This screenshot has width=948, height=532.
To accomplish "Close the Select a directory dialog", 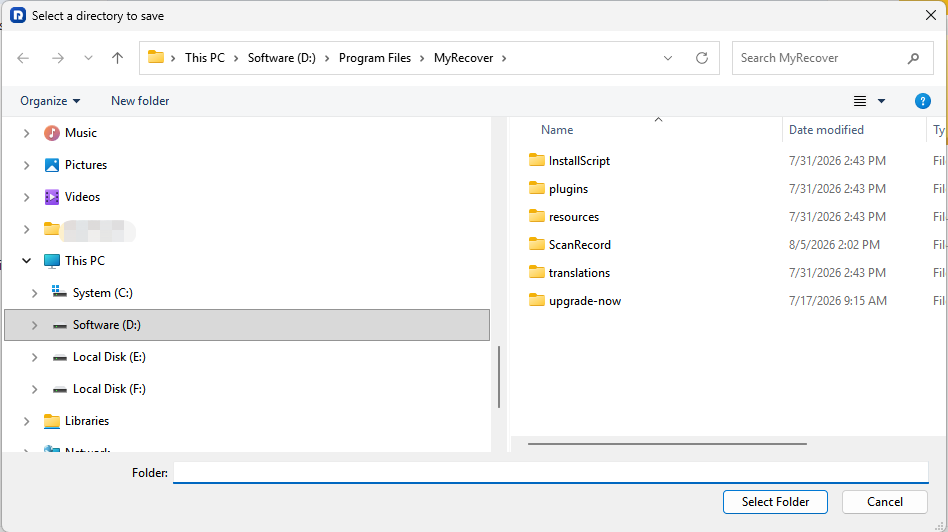I will point(931,16).
